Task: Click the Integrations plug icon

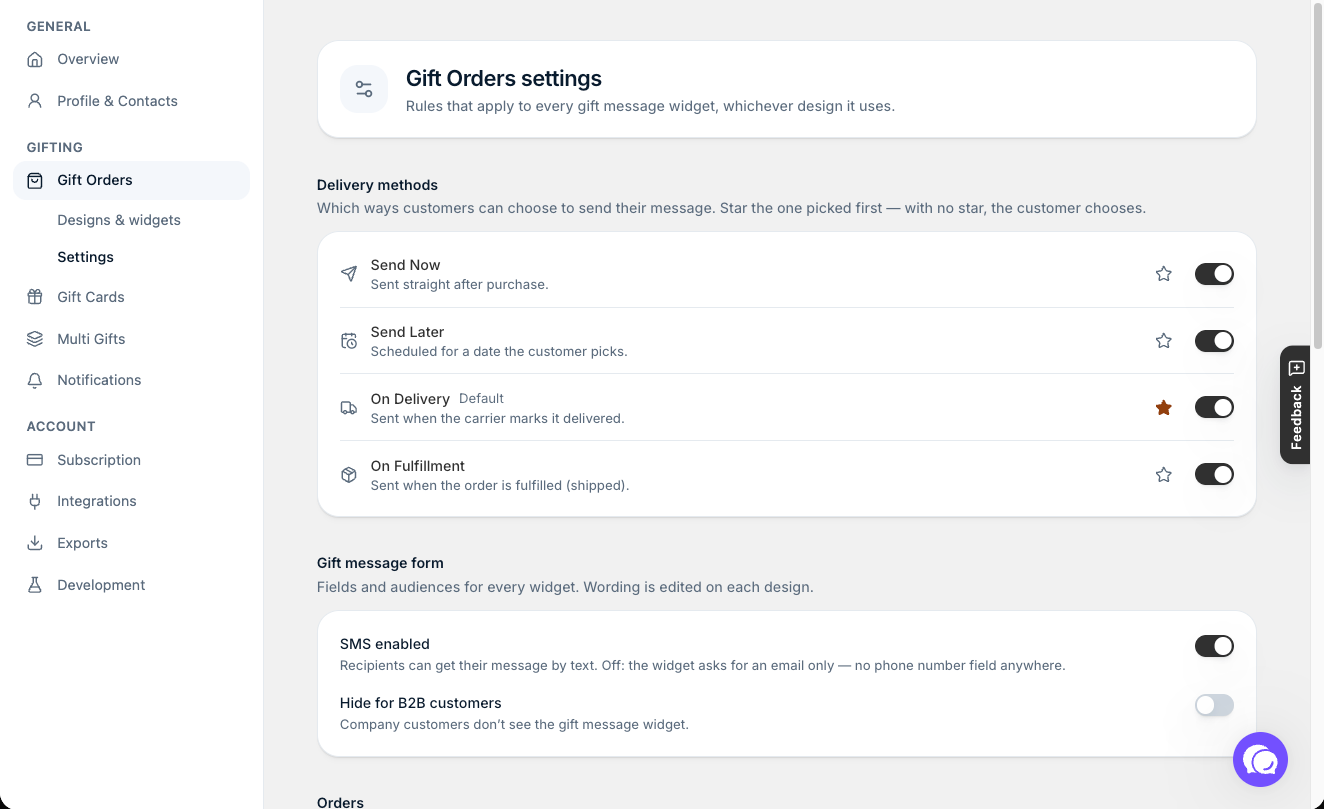Action: [35, 501]
